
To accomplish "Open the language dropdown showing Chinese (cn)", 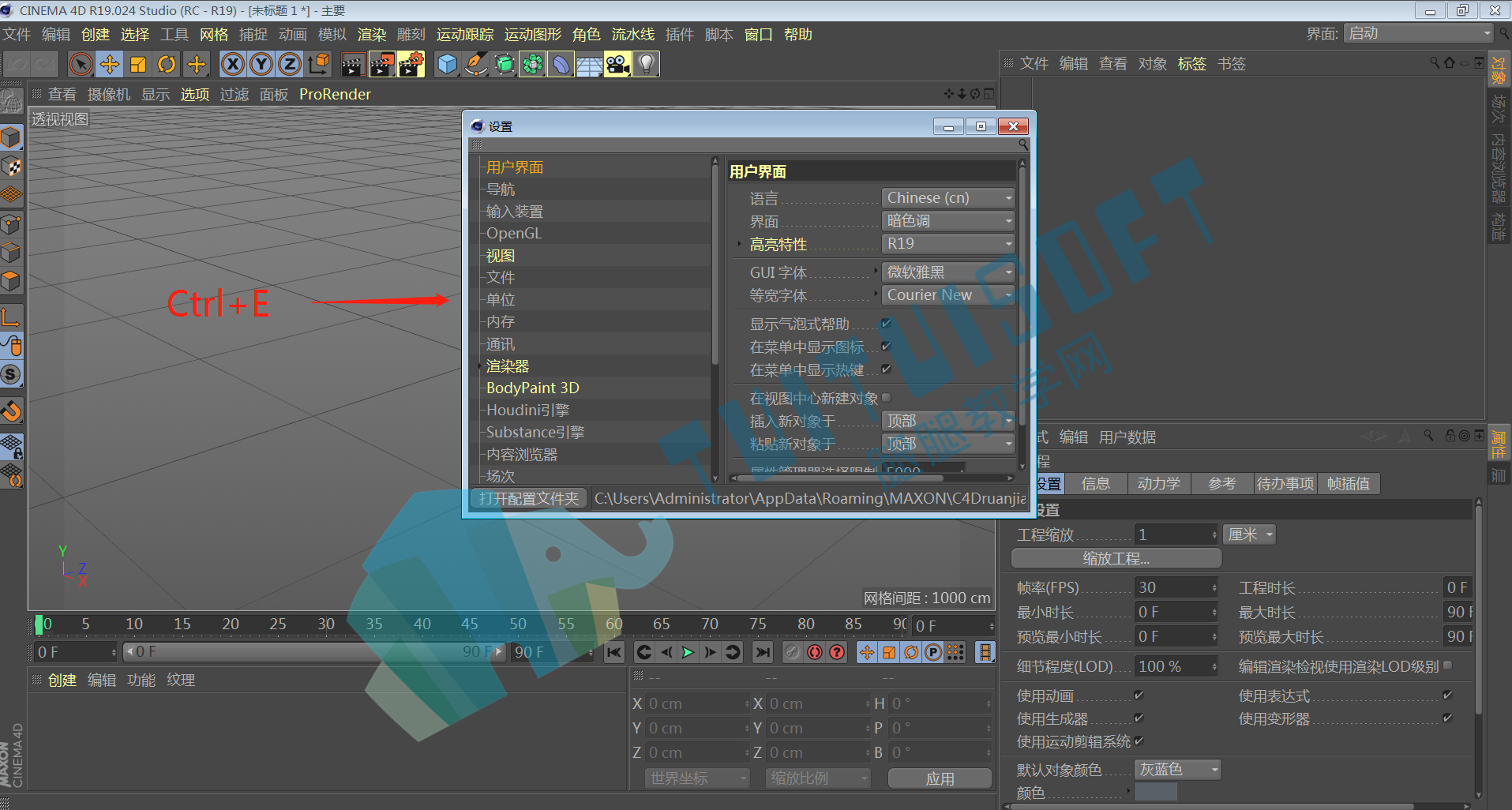I will coord(948,198).
